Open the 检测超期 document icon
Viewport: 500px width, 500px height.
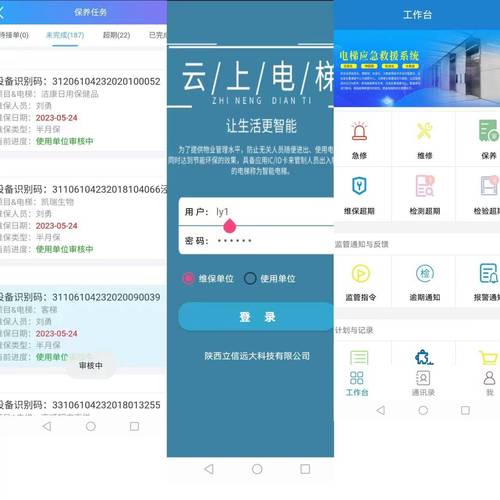pos(425,186)
